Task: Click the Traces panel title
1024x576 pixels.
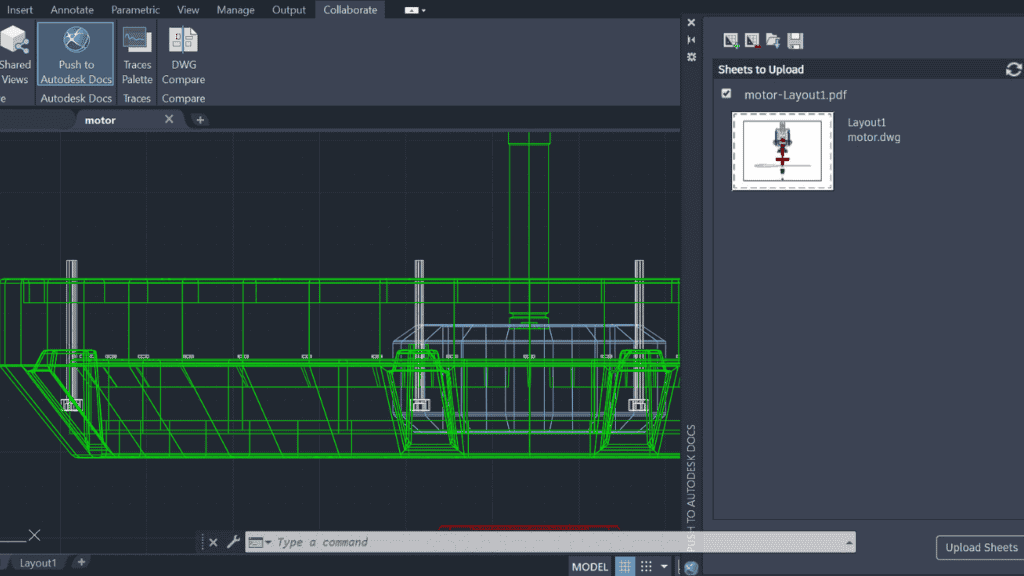Action: pyautogui.click(x=137, y=99)
